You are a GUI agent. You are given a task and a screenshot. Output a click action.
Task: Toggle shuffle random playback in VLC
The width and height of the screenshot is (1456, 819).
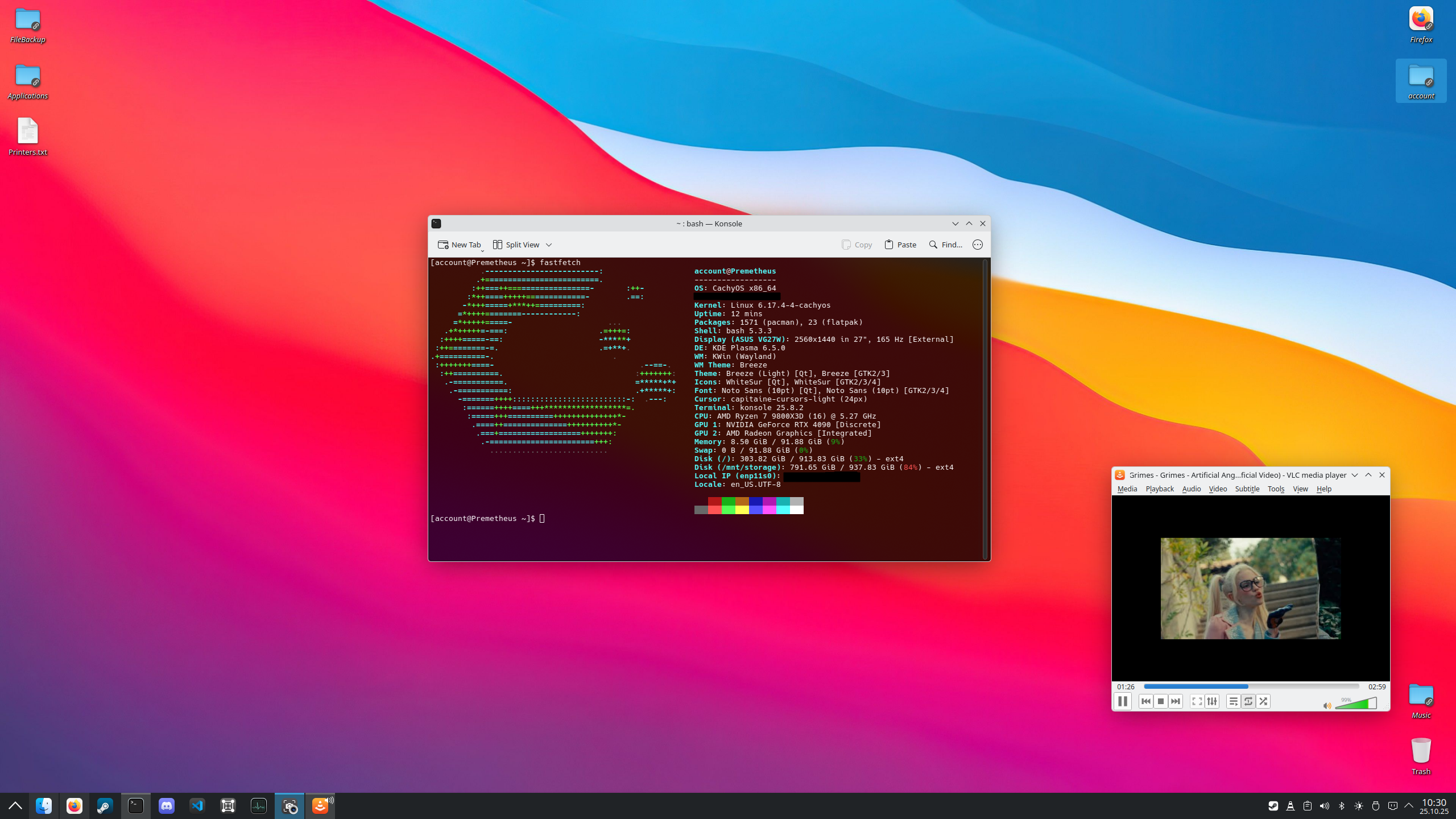pyautogui.click(x=1263, y=701)
